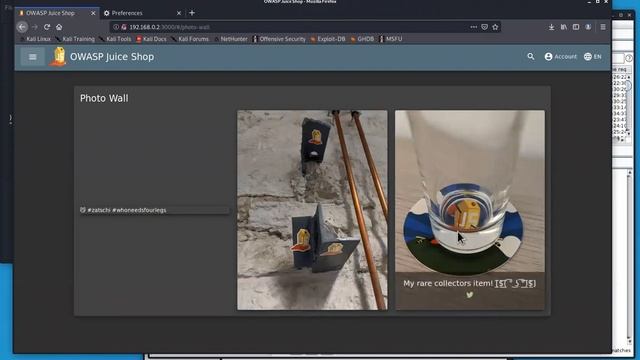640x360 pixels.
Task: Open the Firefox downloads panel
Action: click(x=551, y=27)
